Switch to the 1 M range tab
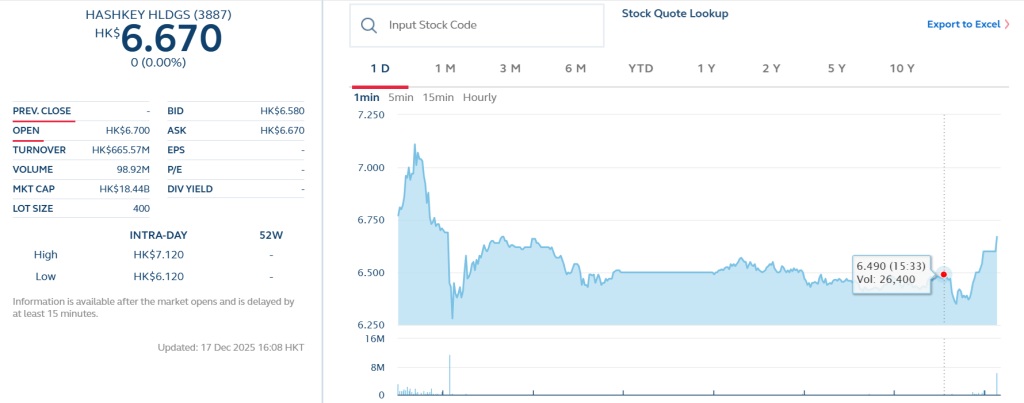Viewport: 1024px width, 403px height. [445, 69]
